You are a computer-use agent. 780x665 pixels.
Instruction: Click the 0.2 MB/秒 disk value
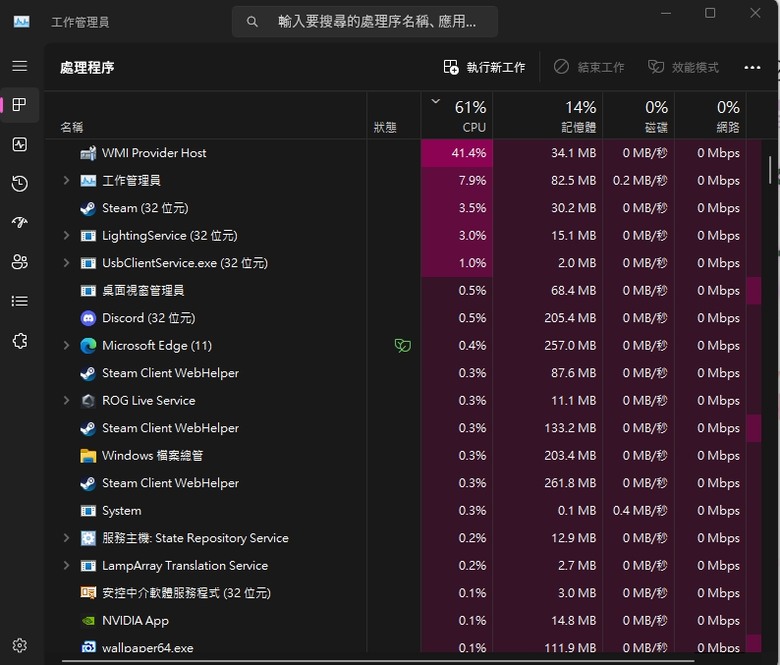(x=640, y=180)
